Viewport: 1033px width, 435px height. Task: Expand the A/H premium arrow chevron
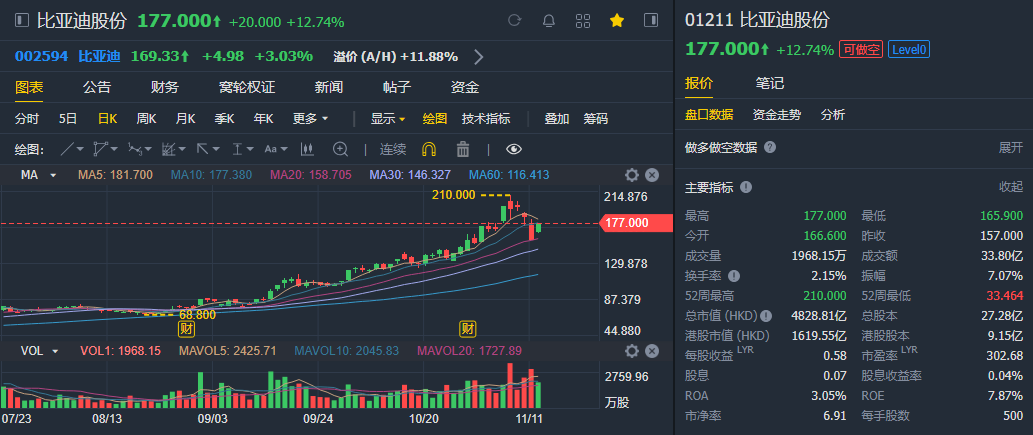[479, 57]
